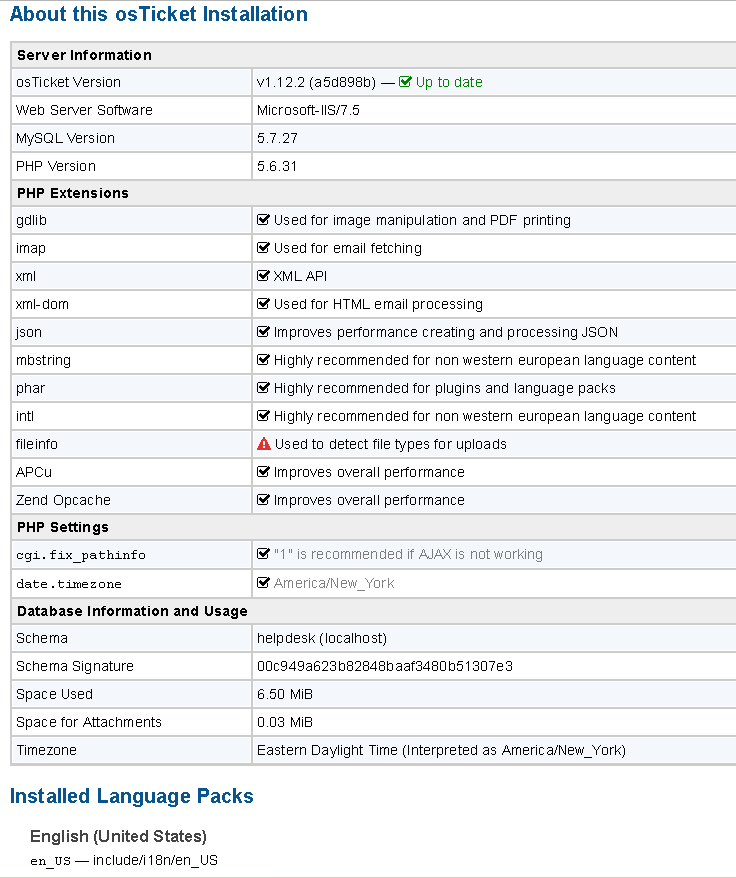Click the 'Schema Signature' label
This screenshot has height=878, width=736.
tap(75, 666)
